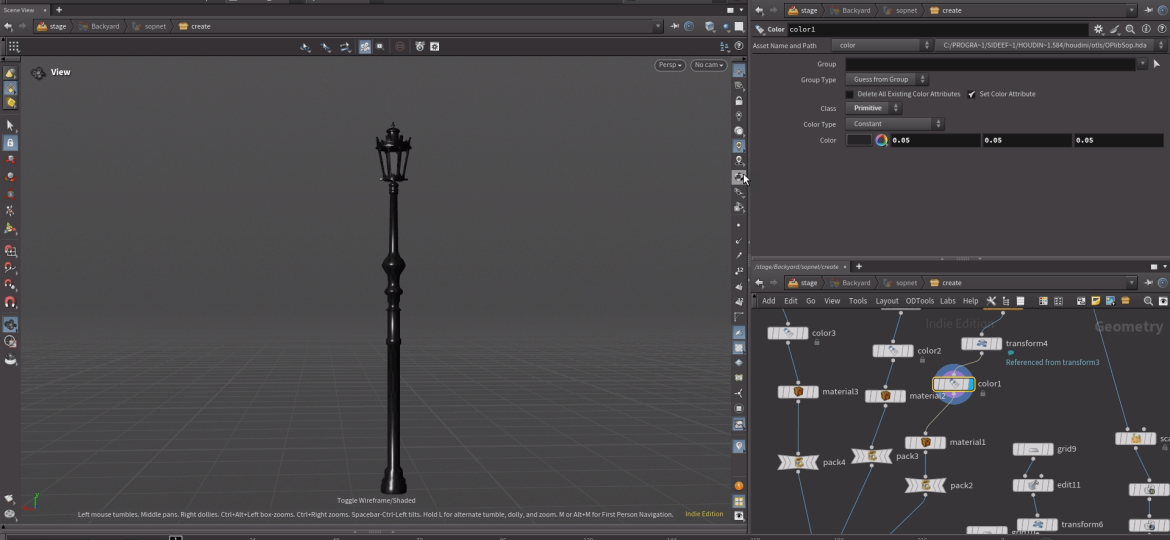Toggle the display flag on color1 node
The image size is (1170, 540).
click(969, 384)
